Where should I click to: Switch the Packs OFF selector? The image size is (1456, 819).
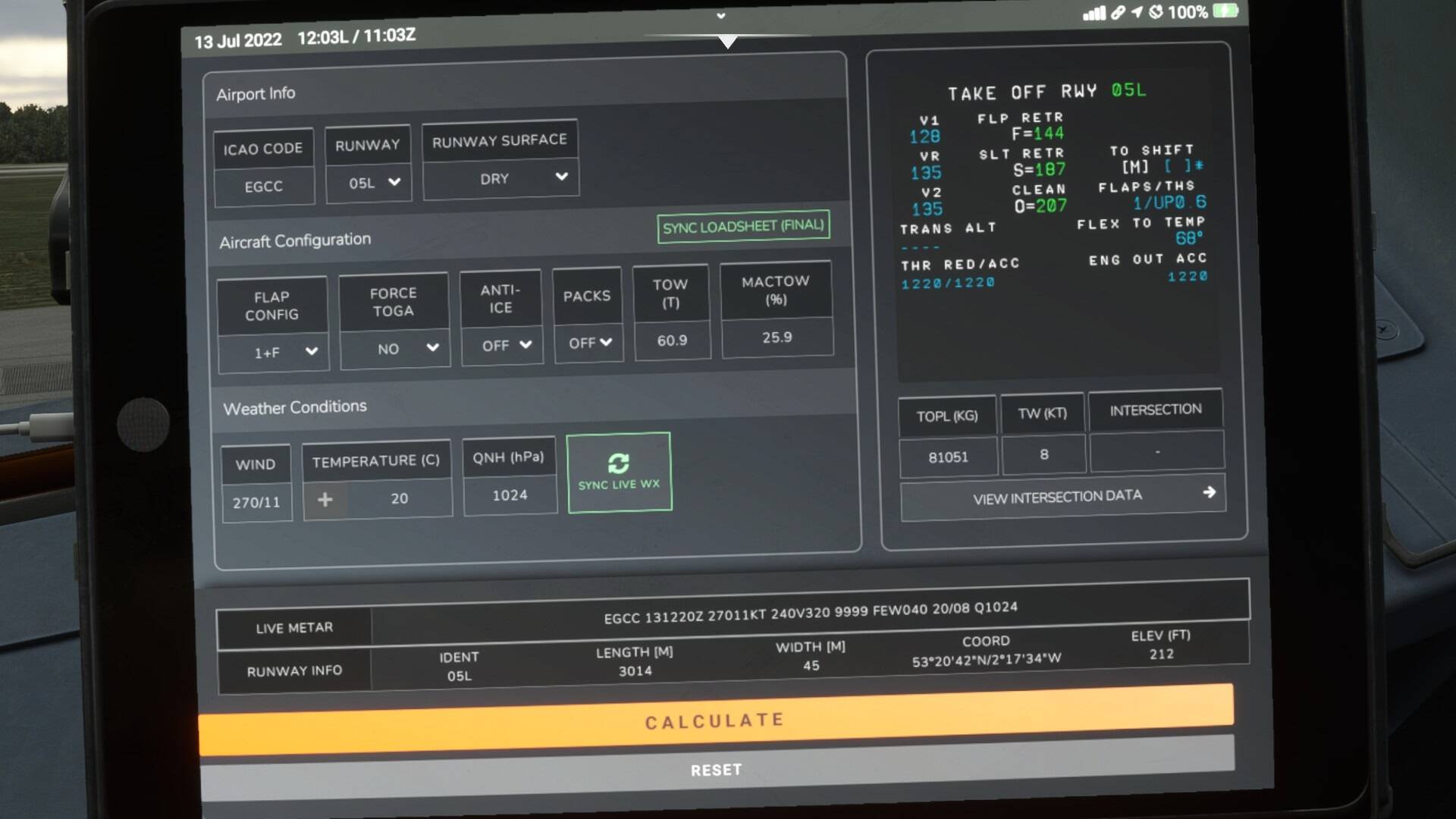point(588,343)
